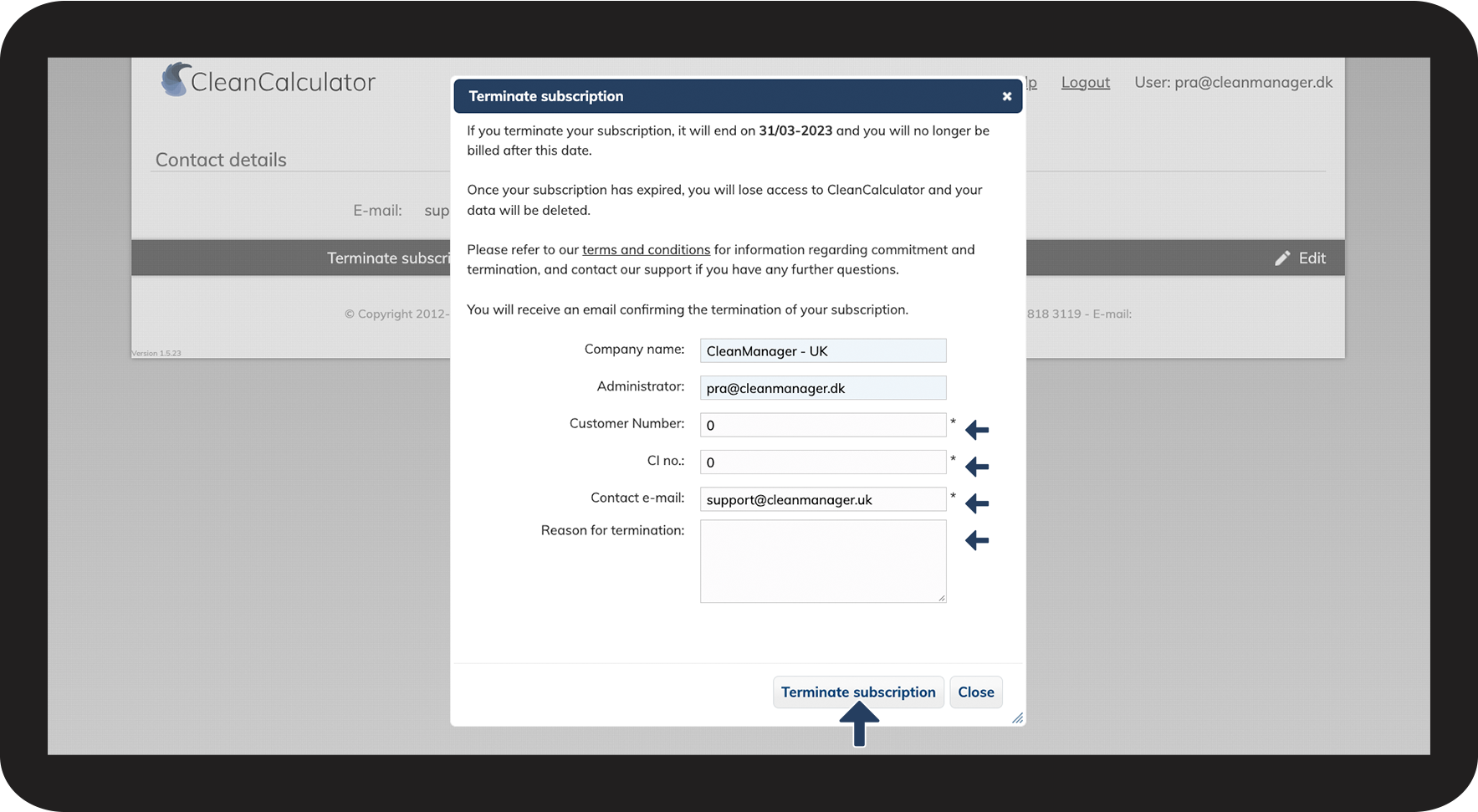Image resolution: width=1478 pixels, height=812 pixels.
Task: Click the Version 1.5.23 text
Action: pyautogui.click(x=156, y=354)
